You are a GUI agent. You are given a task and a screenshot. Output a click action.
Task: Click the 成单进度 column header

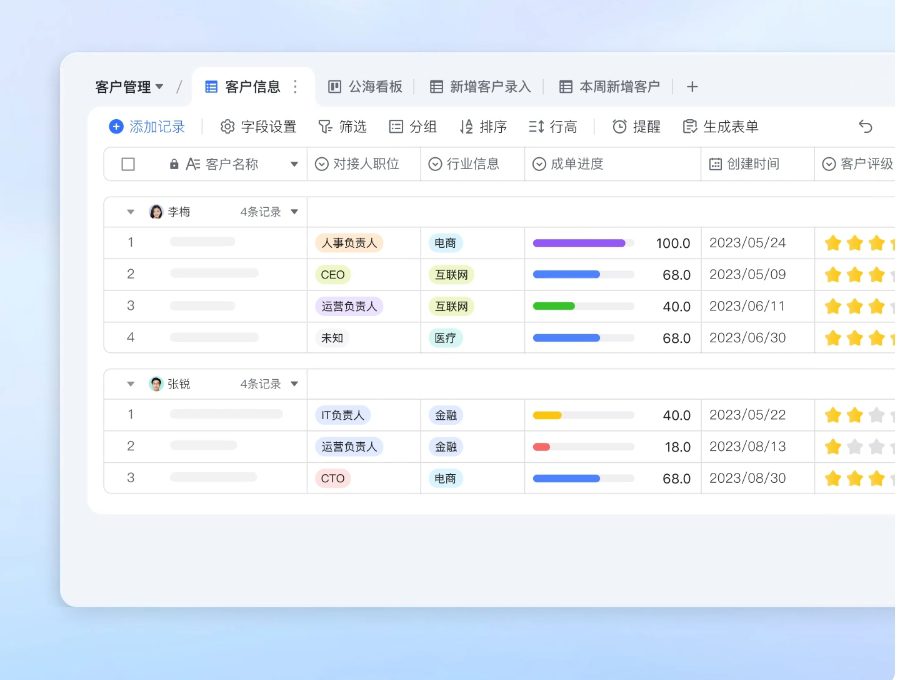[613, 164]
